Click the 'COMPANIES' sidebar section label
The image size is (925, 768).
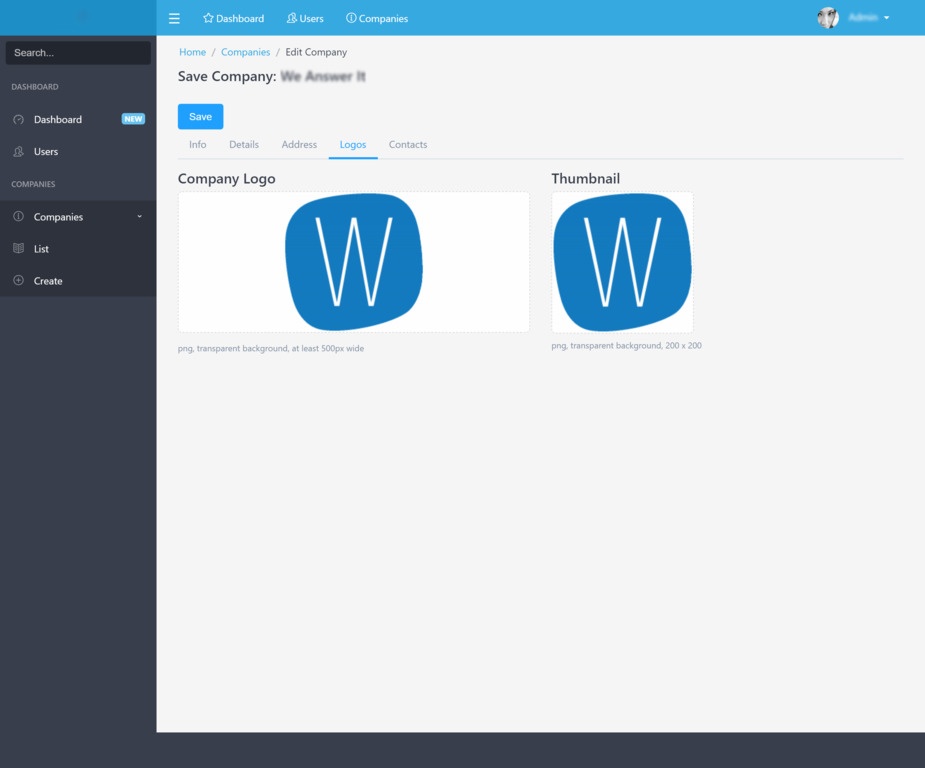click(33, 184)
